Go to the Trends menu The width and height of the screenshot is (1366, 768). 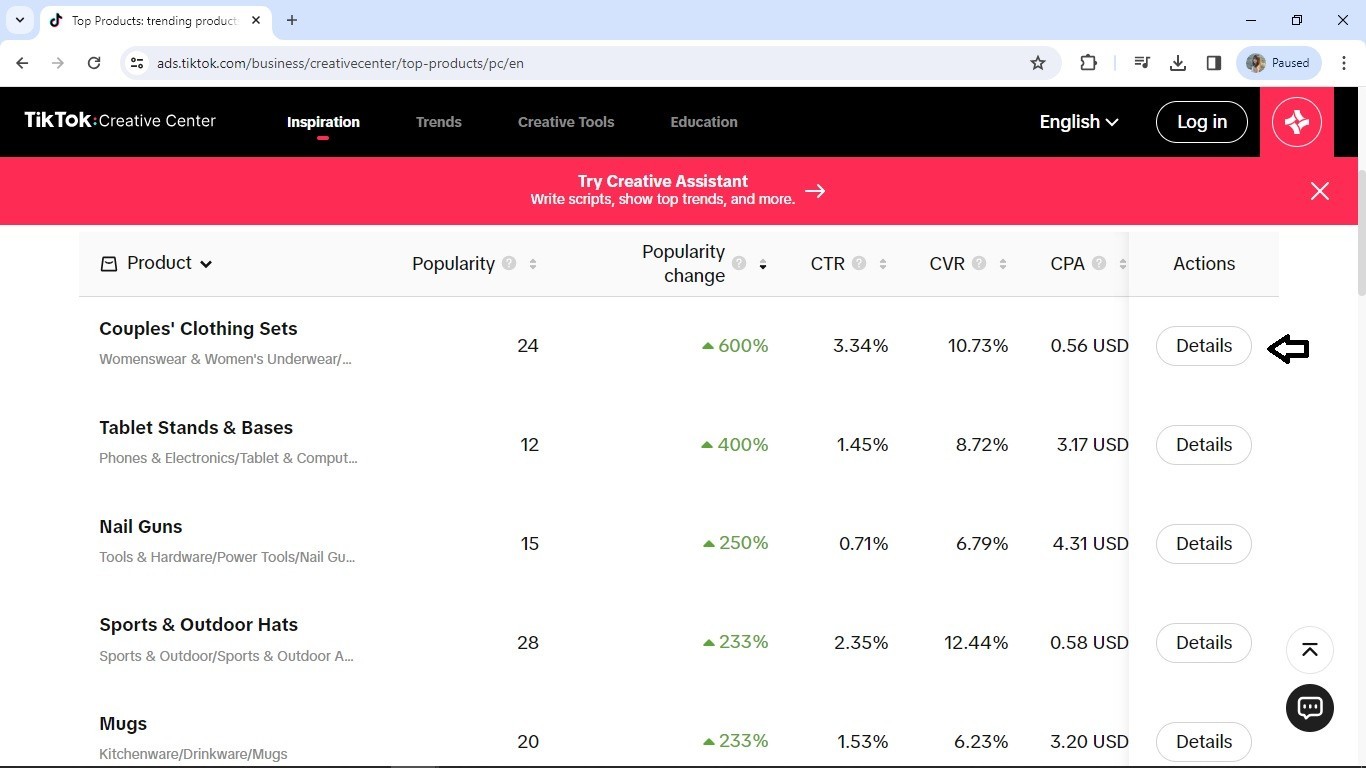coord(438,122)
